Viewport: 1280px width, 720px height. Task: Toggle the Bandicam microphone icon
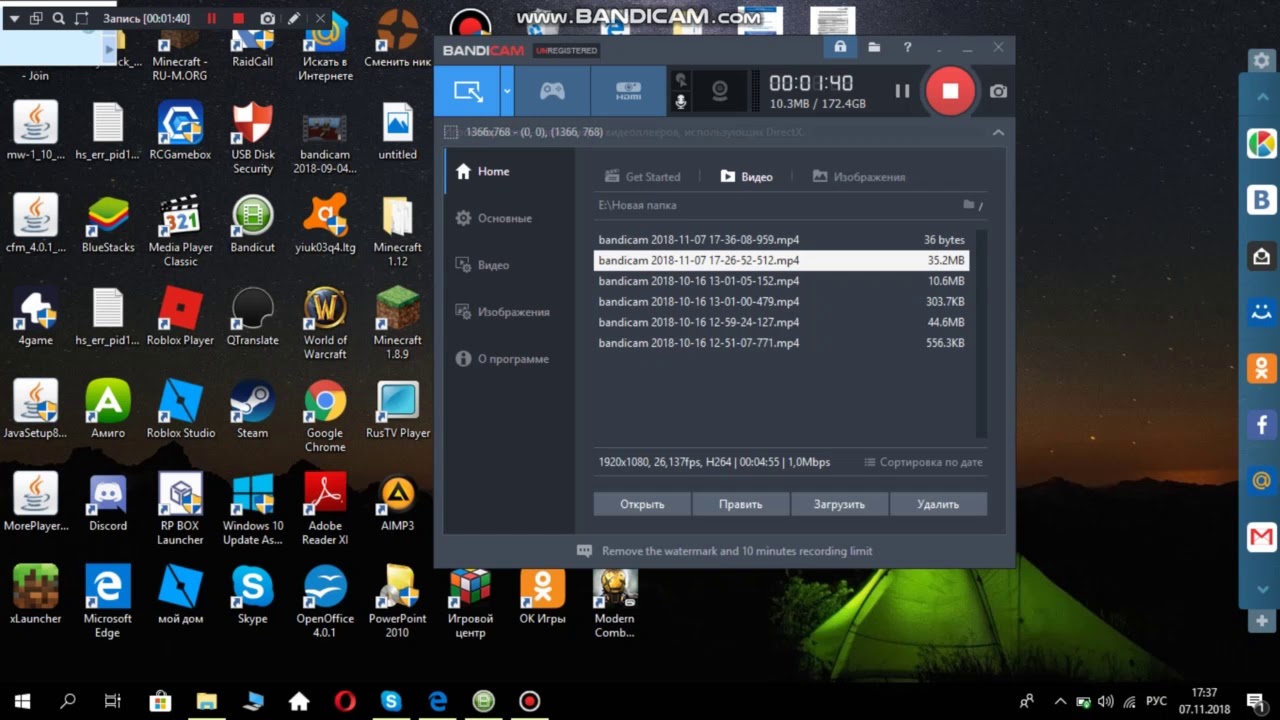681,102
